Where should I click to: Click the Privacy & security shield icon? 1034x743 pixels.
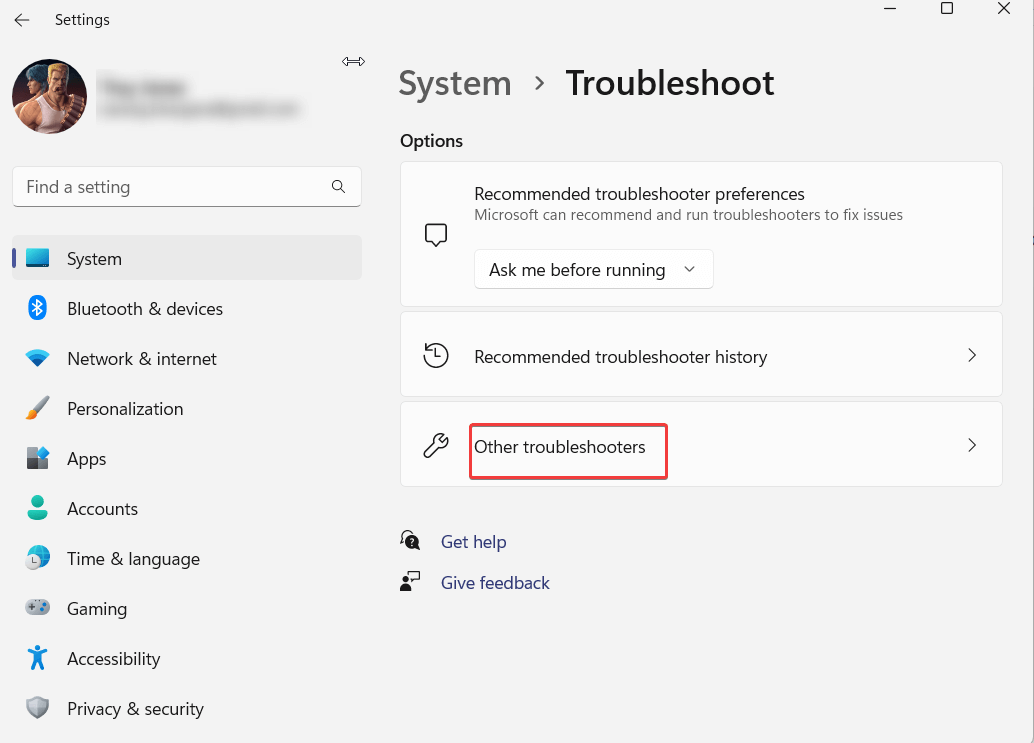37,708
